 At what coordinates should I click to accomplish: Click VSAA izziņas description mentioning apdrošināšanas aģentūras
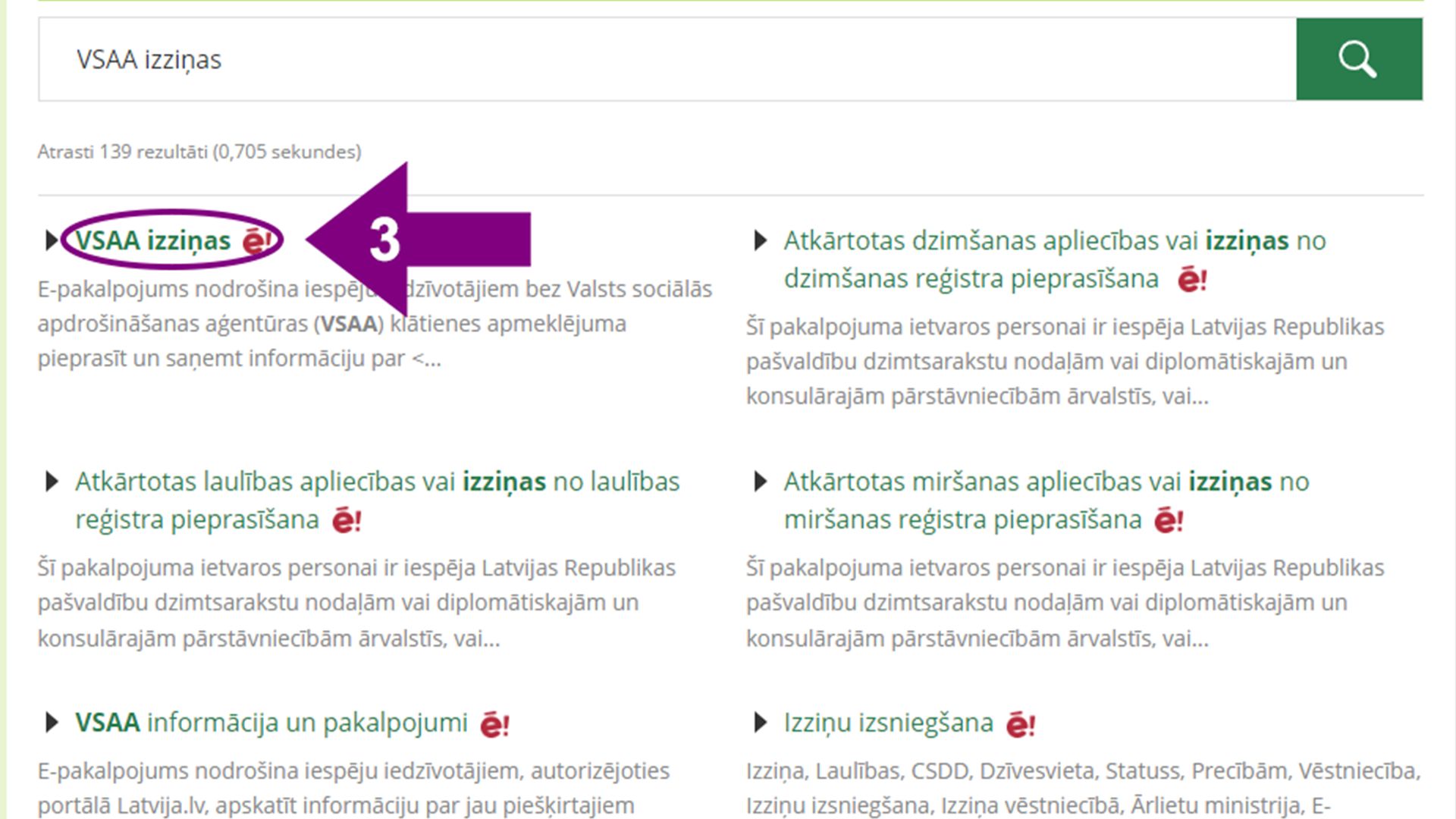coord(375,324)
